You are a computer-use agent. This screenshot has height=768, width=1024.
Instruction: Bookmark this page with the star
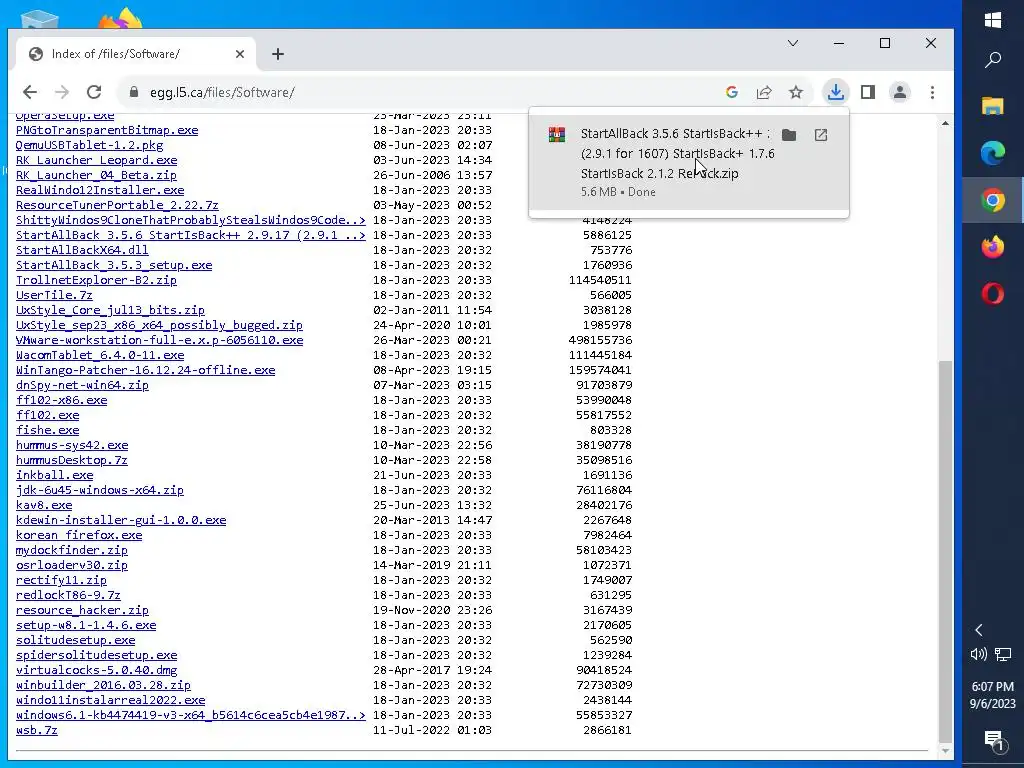coord(795,92)
